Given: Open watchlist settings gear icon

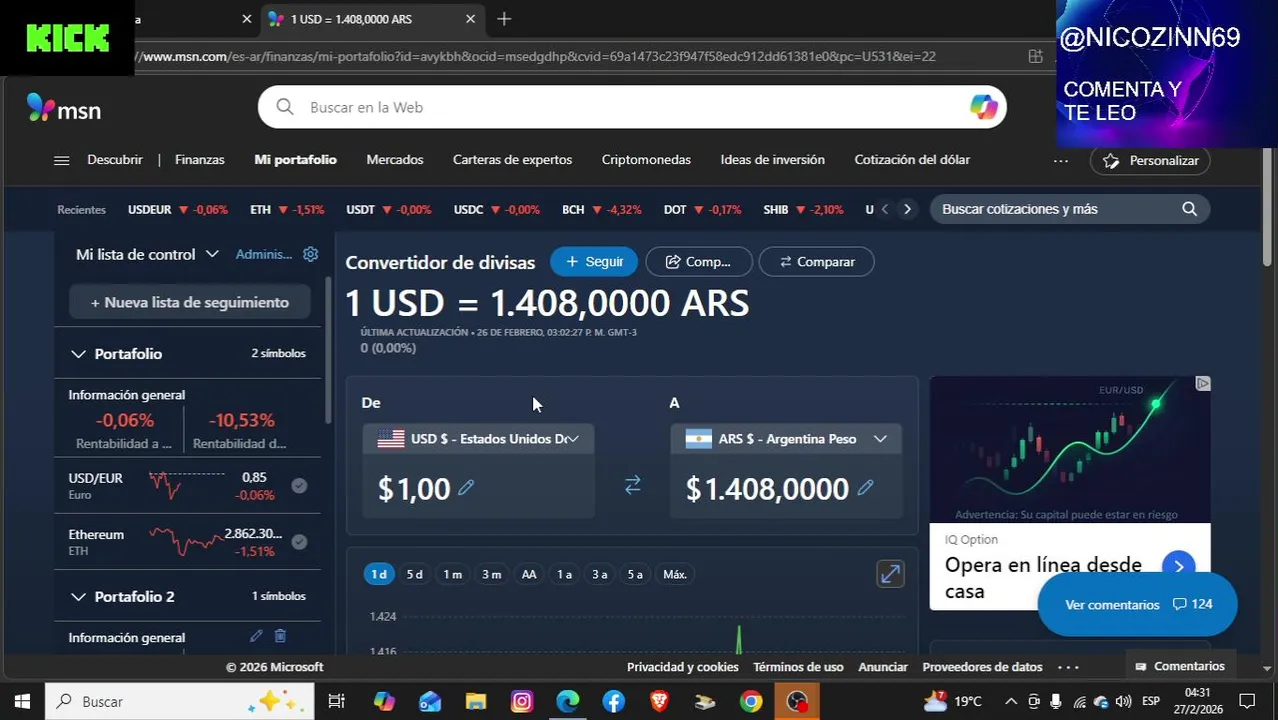Looking at the screenshot, I should (x=310, y=254).
